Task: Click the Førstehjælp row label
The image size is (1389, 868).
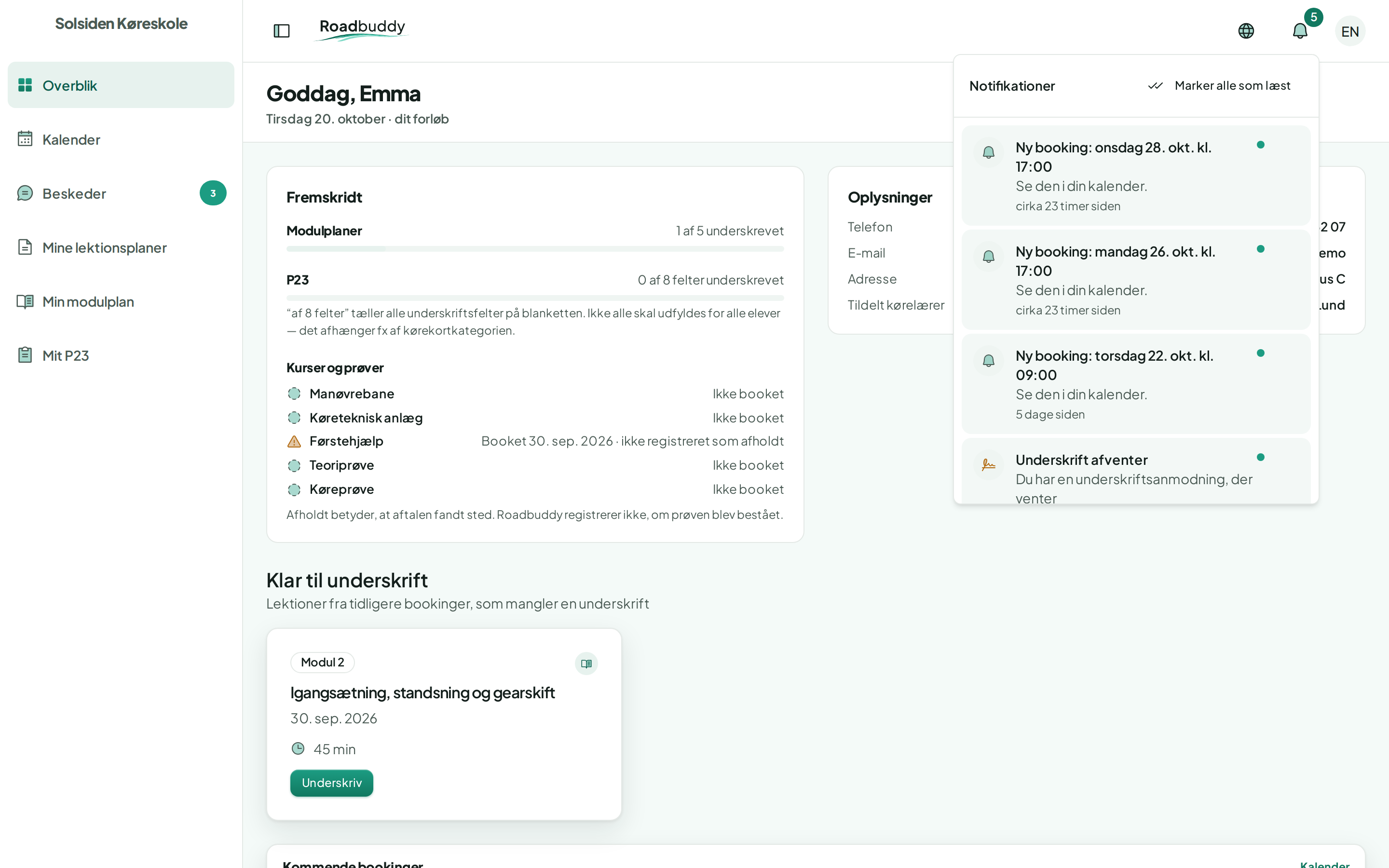Action: pyautogui.click(x=346, y=441)
